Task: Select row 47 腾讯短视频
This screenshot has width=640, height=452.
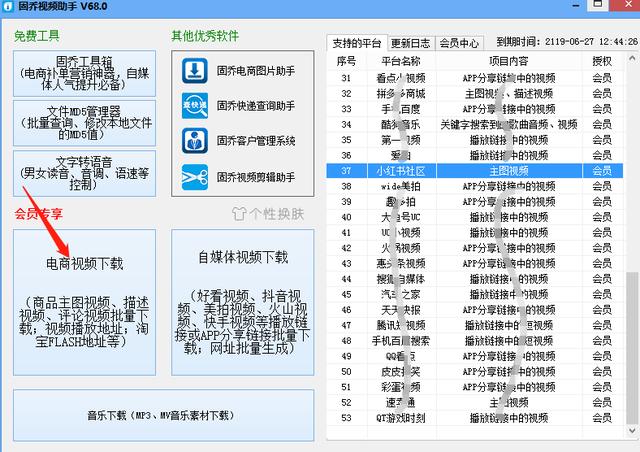Action: [x=475, y=325]
